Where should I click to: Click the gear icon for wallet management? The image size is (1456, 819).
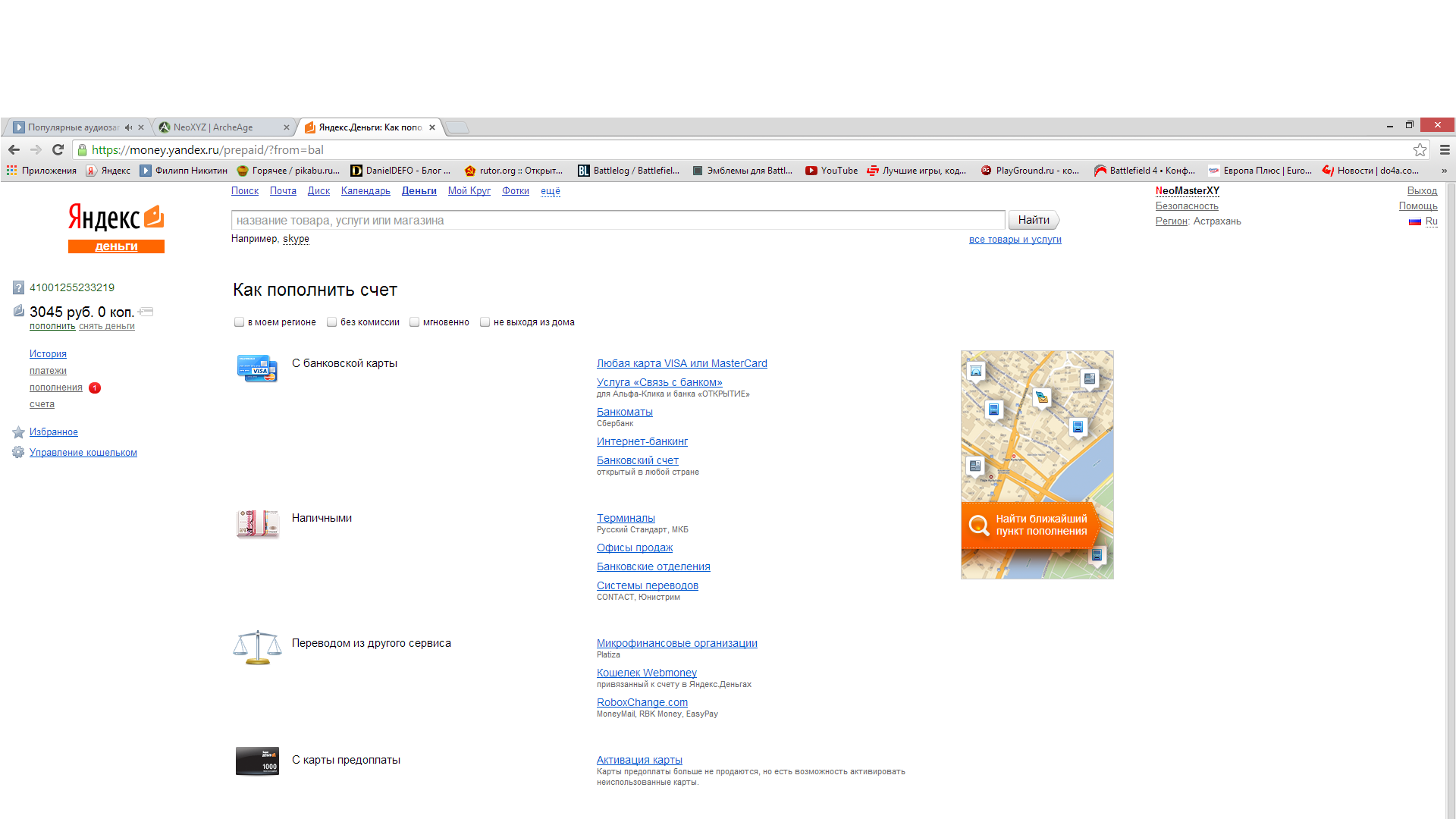click(x=18, y=452)
